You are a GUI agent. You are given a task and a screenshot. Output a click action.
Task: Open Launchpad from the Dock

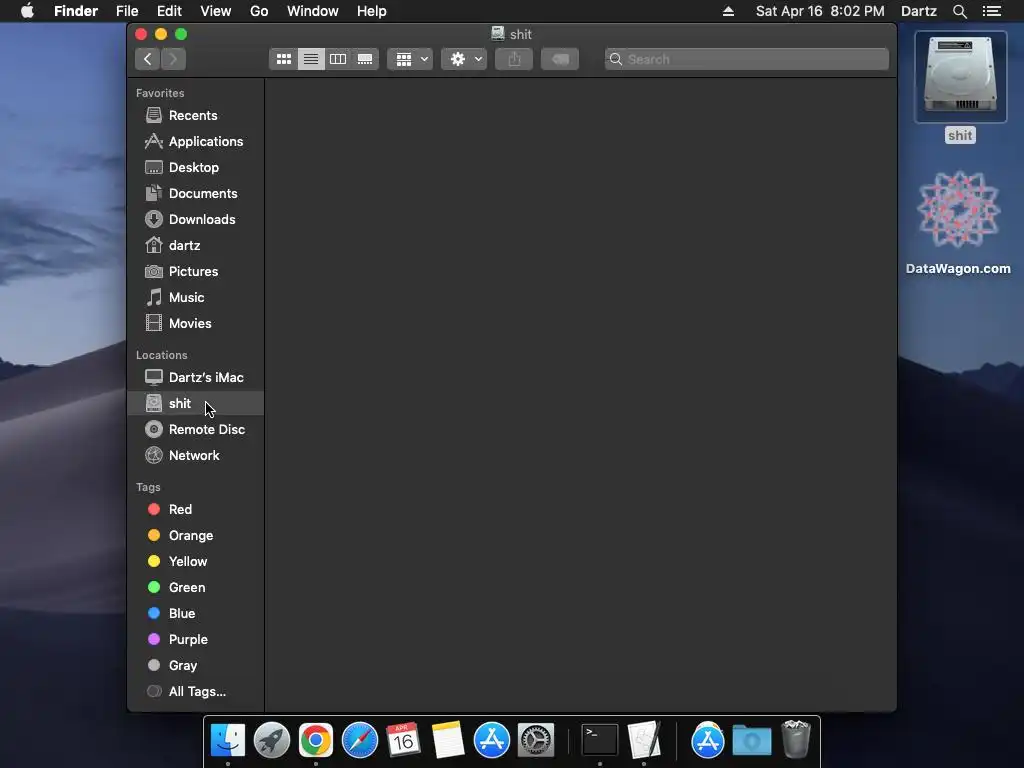tap(272, 741)
